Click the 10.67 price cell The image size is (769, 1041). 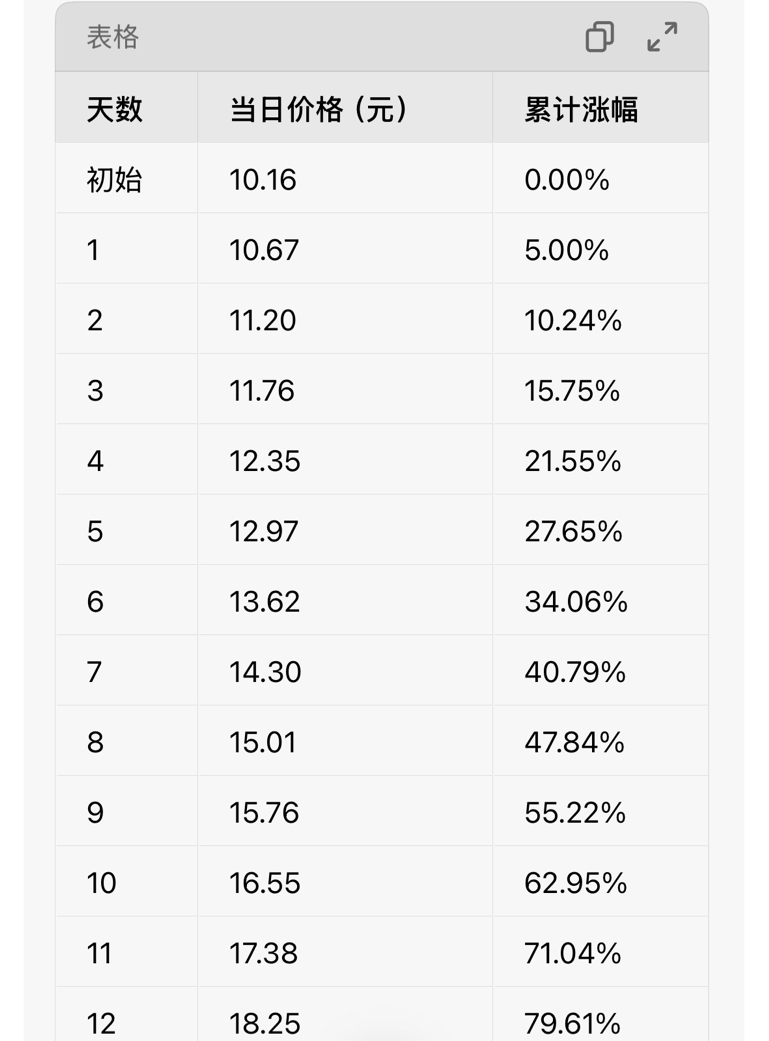[x=264, y=250]
